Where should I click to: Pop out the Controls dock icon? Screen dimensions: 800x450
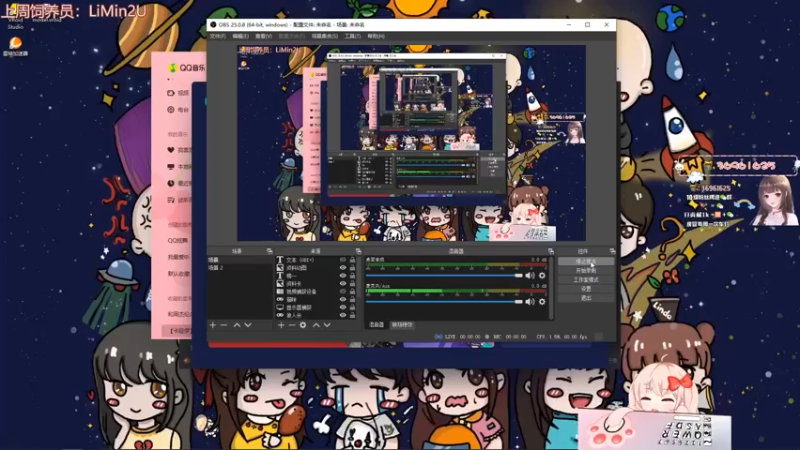[612, 251]
